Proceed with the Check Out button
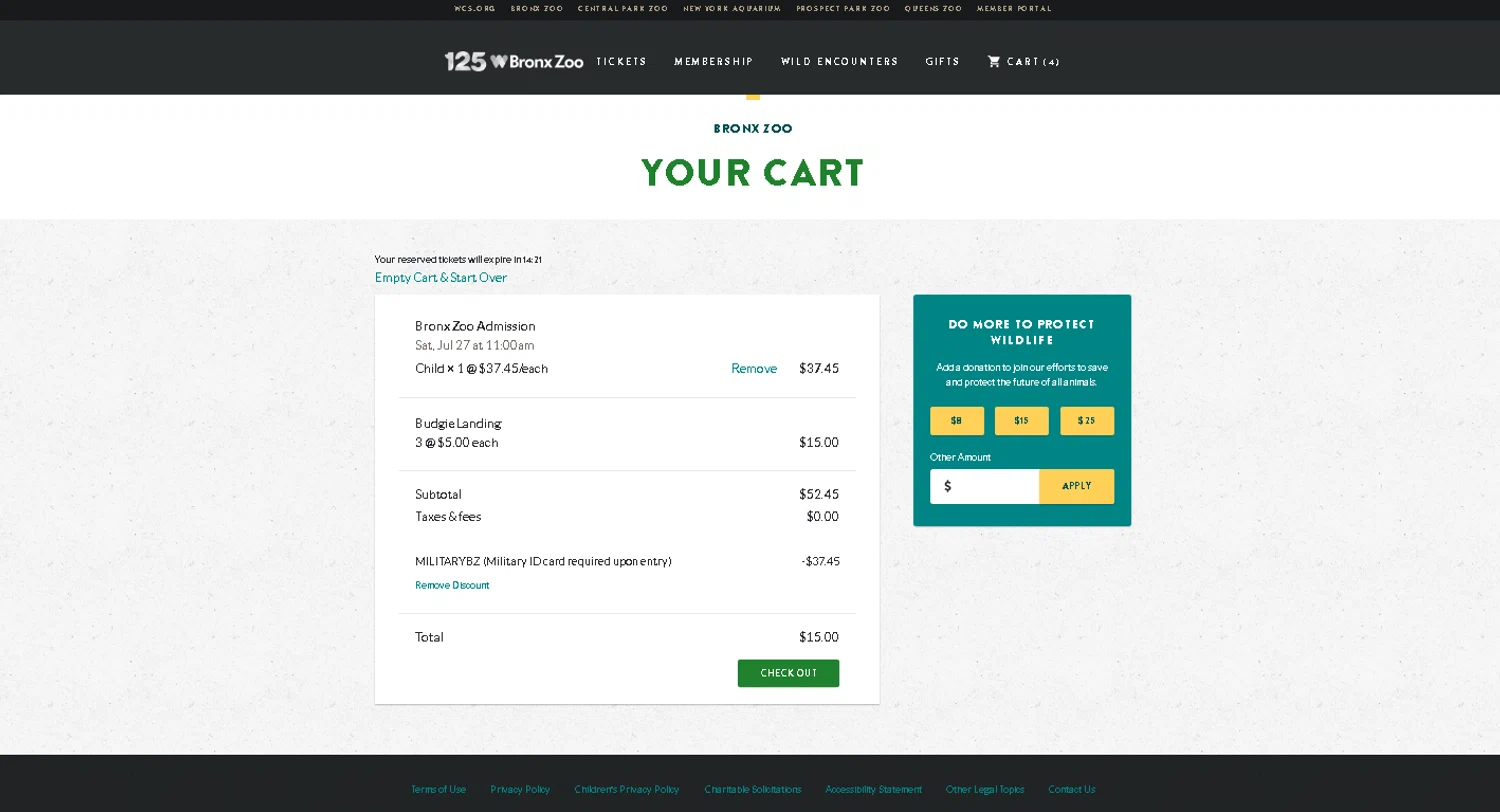This screenshot has width=1500, height=812. [788, 673]
